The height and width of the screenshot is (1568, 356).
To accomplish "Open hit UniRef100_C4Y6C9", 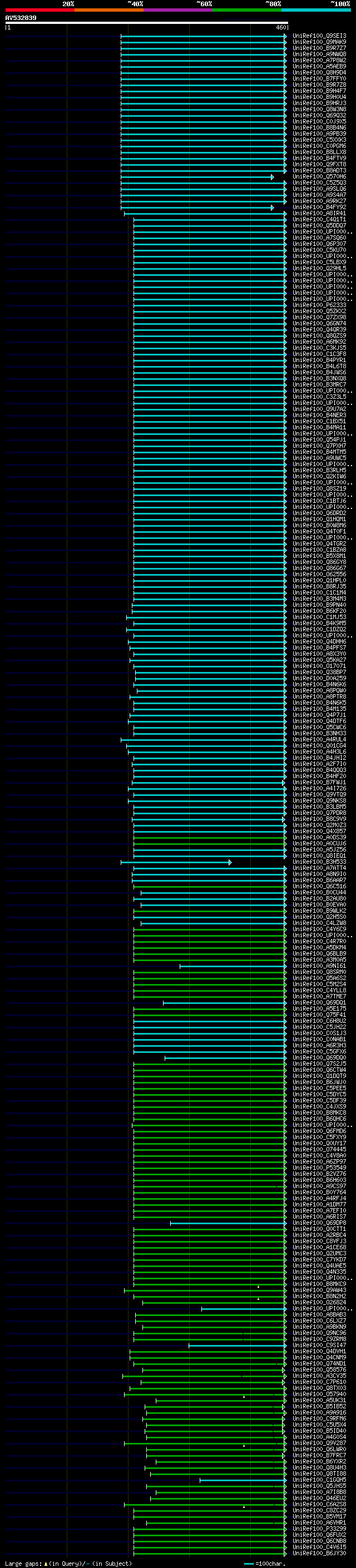I will 319,929.
